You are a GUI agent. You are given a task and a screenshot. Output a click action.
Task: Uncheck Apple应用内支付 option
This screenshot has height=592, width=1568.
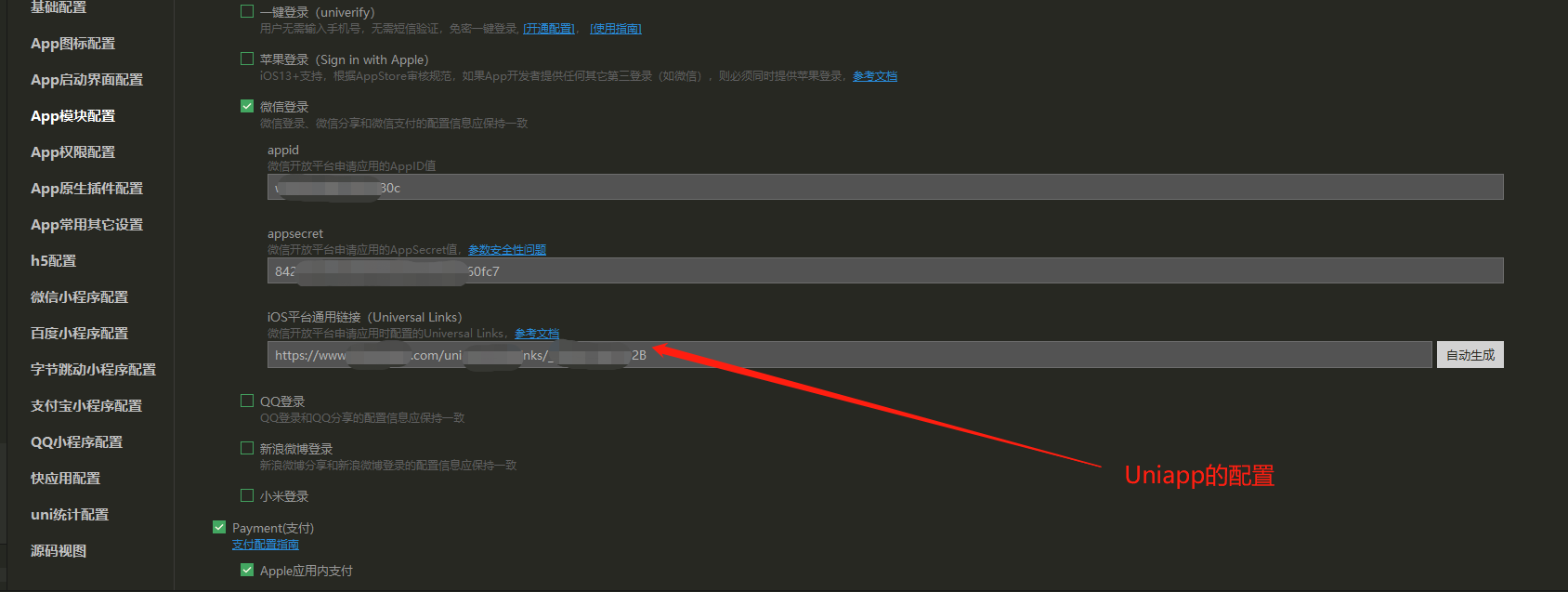point(247,571)
